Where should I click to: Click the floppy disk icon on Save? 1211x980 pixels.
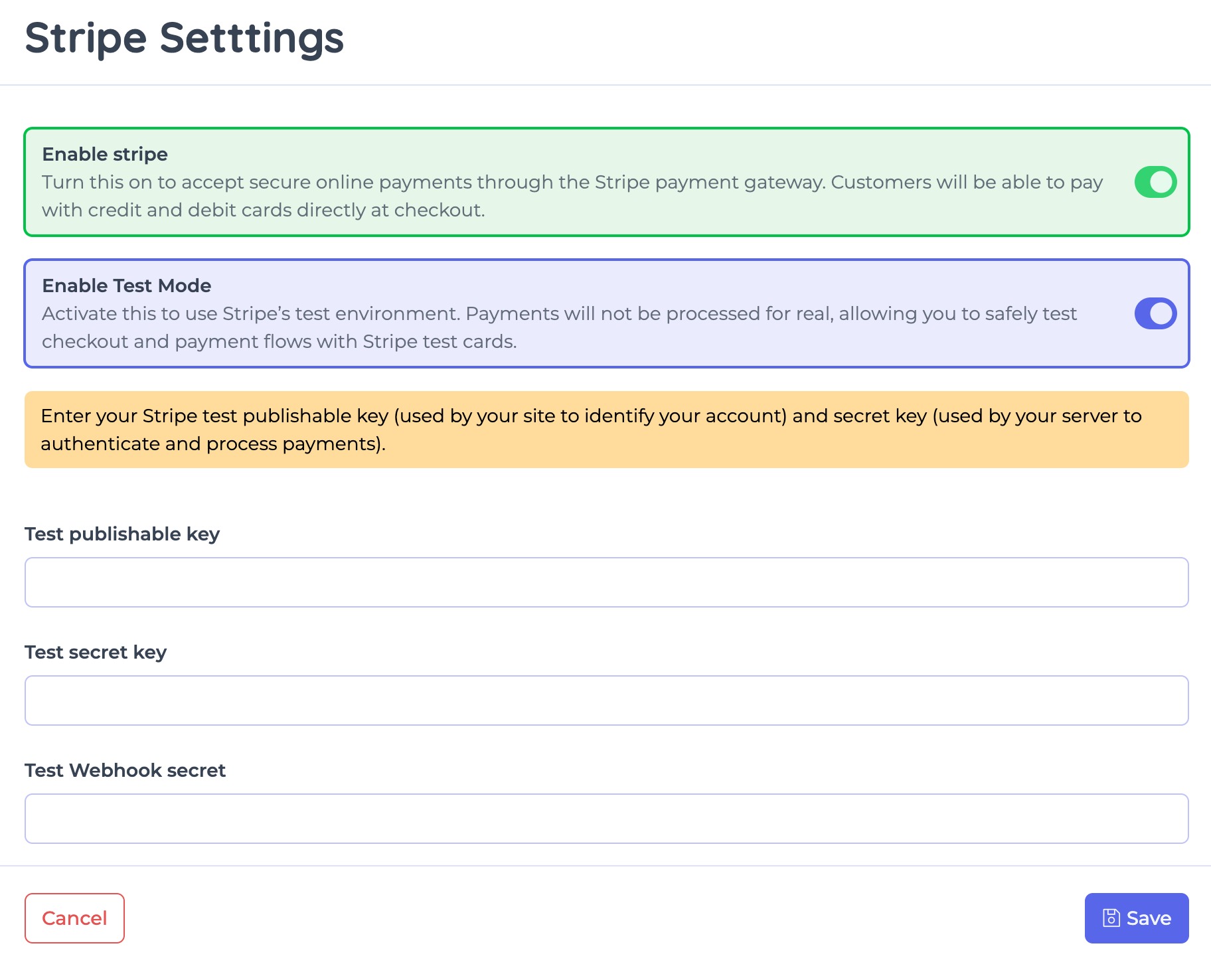point(1111,918)
